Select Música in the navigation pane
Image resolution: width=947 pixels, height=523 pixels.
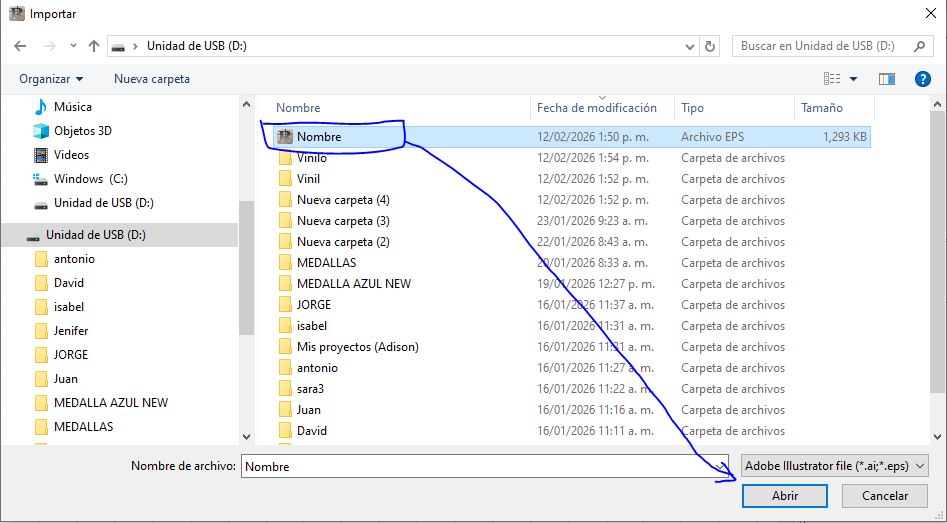[x=72, y=107]
